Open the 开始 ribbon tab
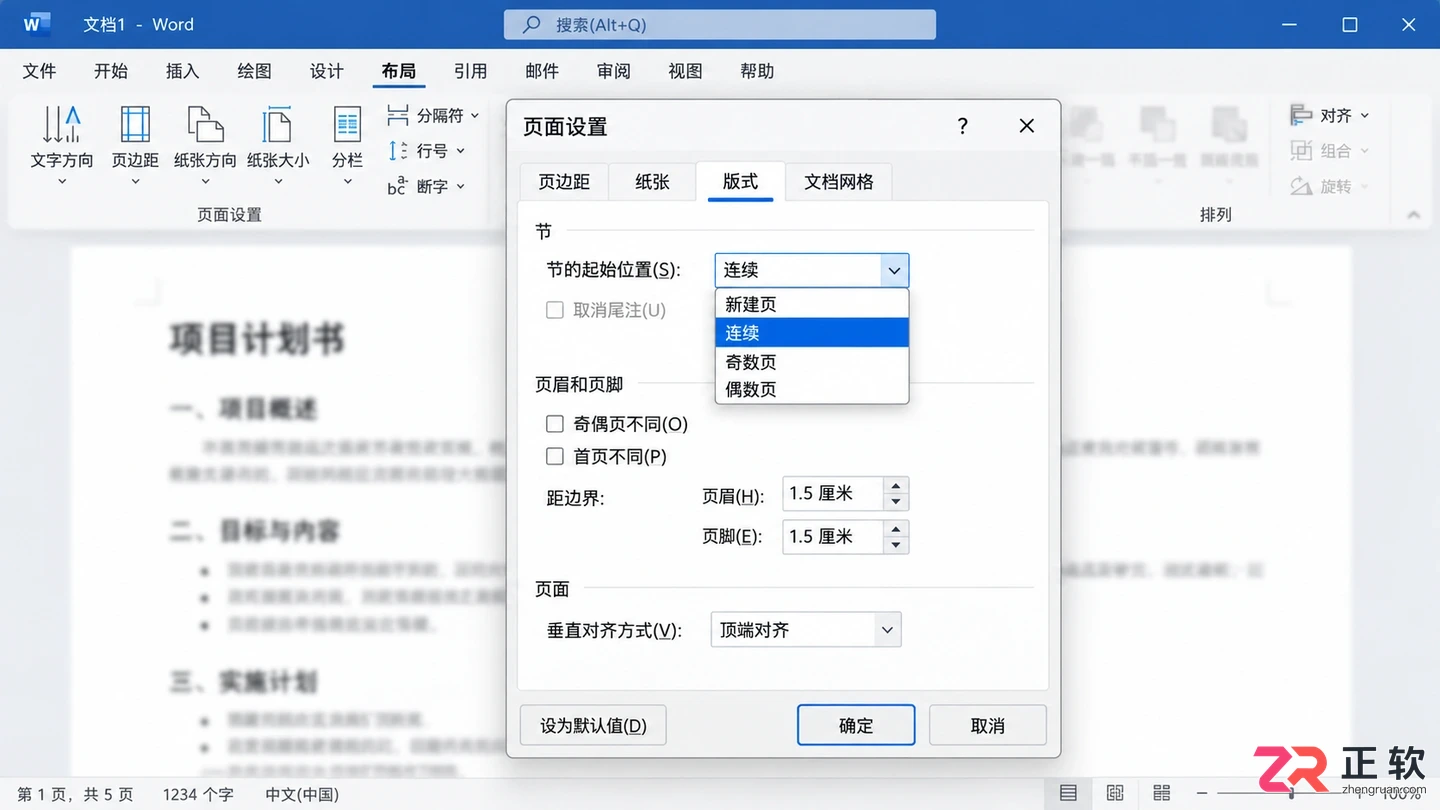The image size is (1440, 810). coord(111,71)
